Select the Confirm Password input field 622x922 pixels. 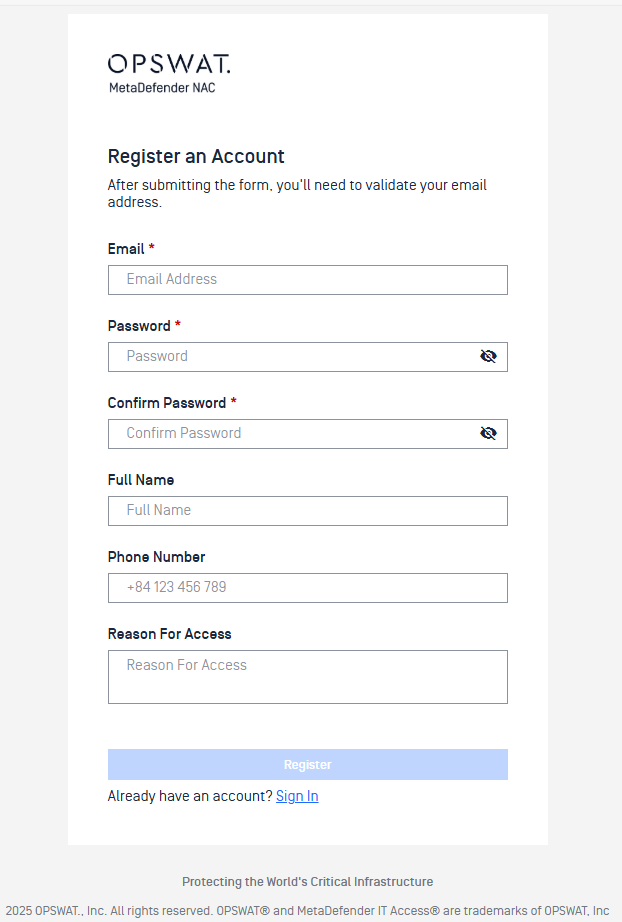pyautogui.click(x=290, y=434)
